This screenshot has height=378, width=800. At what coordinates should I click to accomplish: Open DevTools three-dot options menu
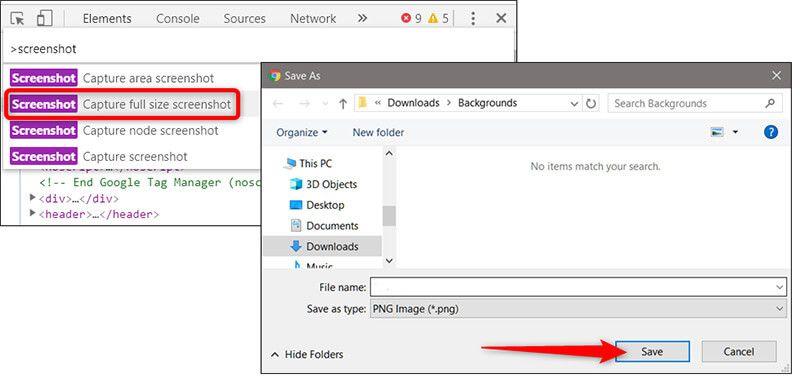point(473,19)
